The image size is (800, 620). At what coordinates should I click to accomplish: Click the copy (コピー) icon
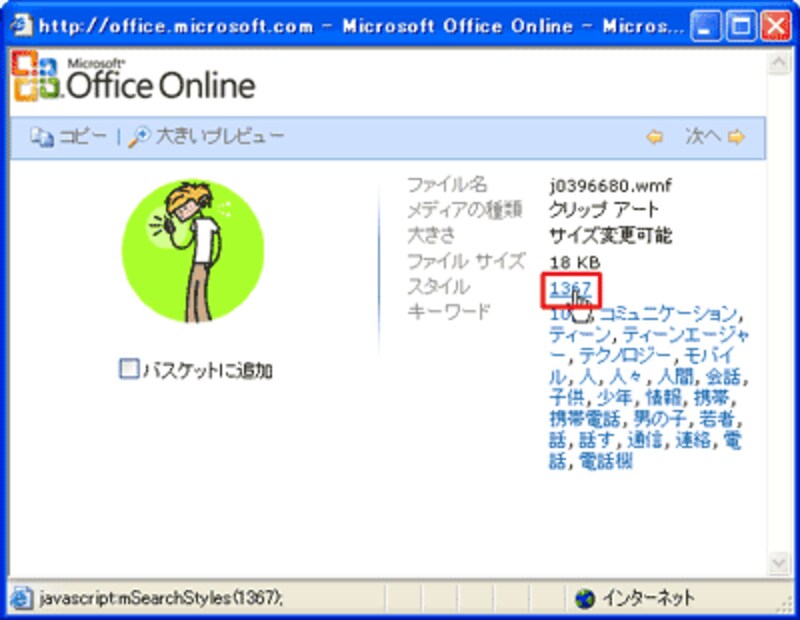(x=40, y=137)
